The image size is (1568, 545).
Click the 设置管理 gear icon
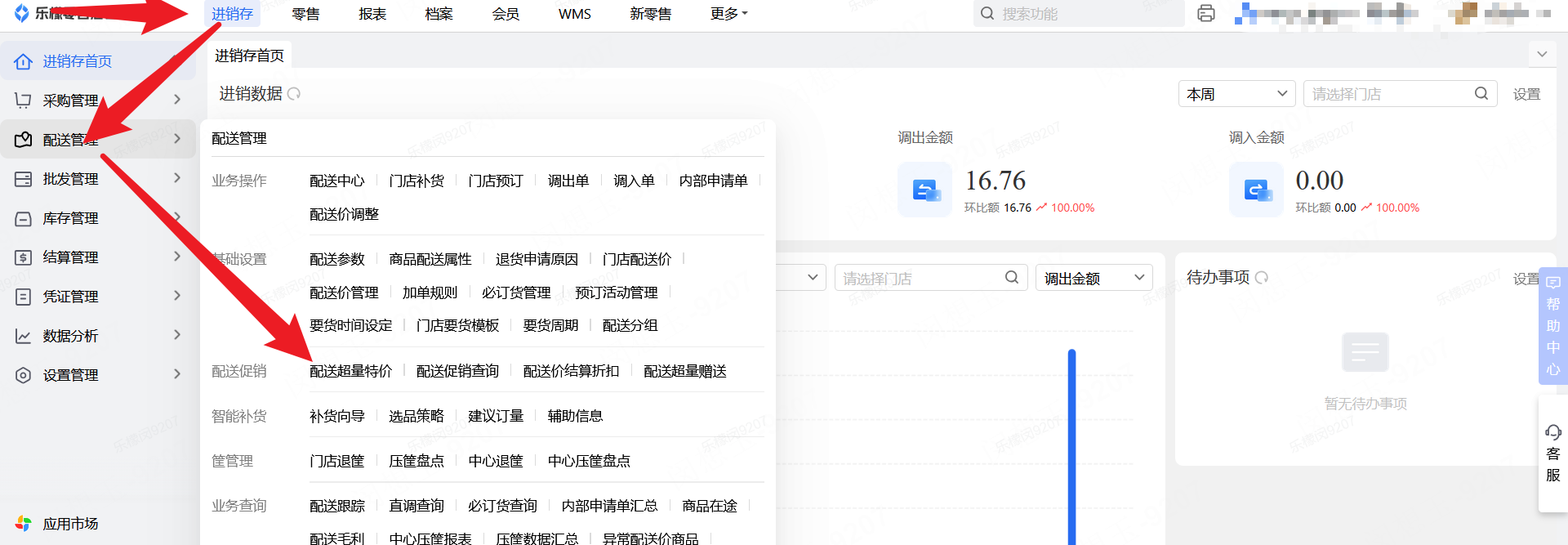(23, 375)
